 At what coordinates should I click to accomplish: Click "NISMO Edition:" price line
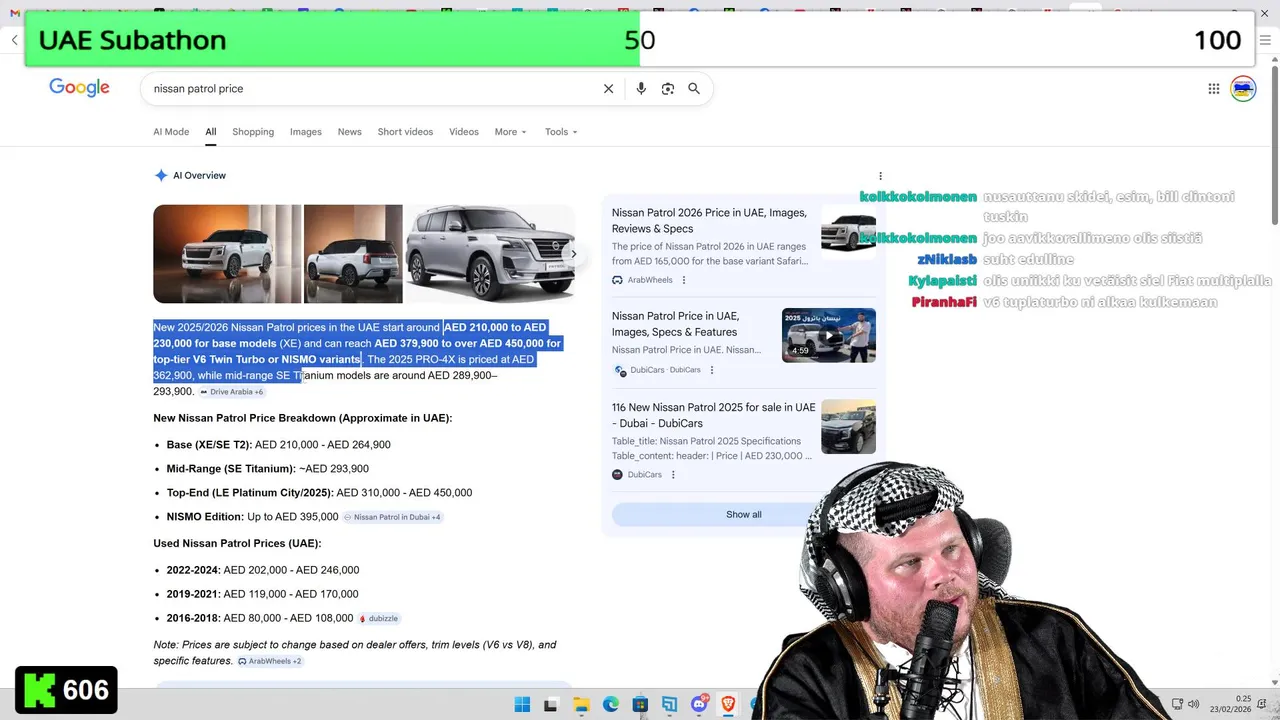[252, 517]
